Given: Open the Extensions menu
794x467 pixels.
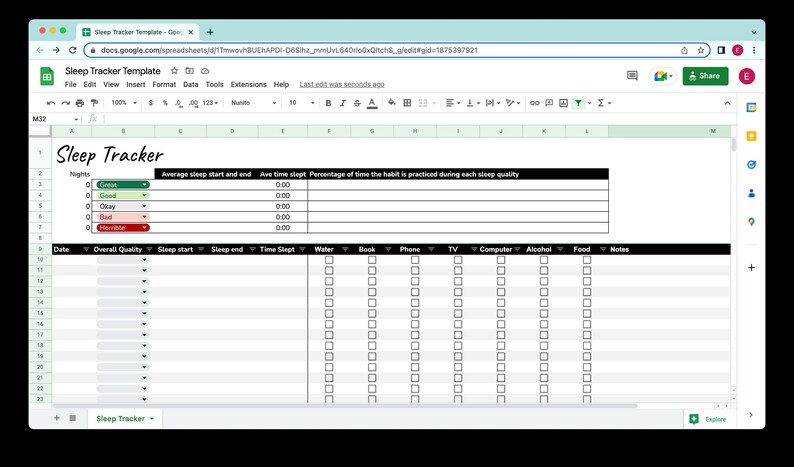Looking at the screenshot, I should [x=248, y=85].
